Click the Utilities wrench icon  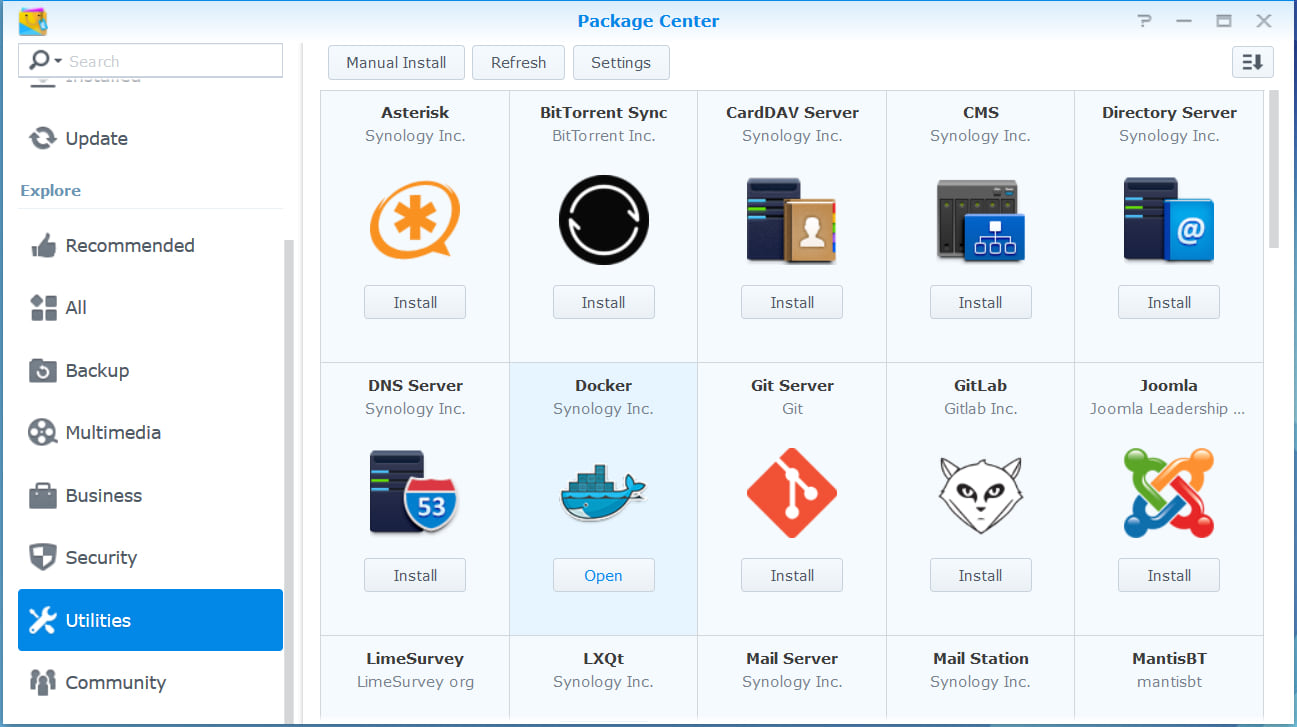(x=43, y=620)
